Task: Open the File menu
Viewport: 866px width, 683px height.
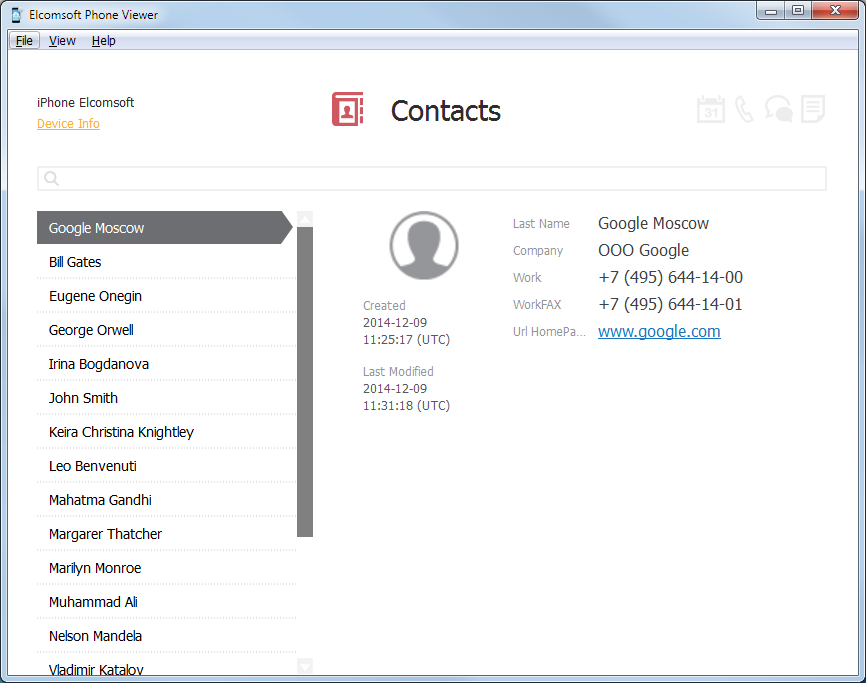Action: click(24, 41)
